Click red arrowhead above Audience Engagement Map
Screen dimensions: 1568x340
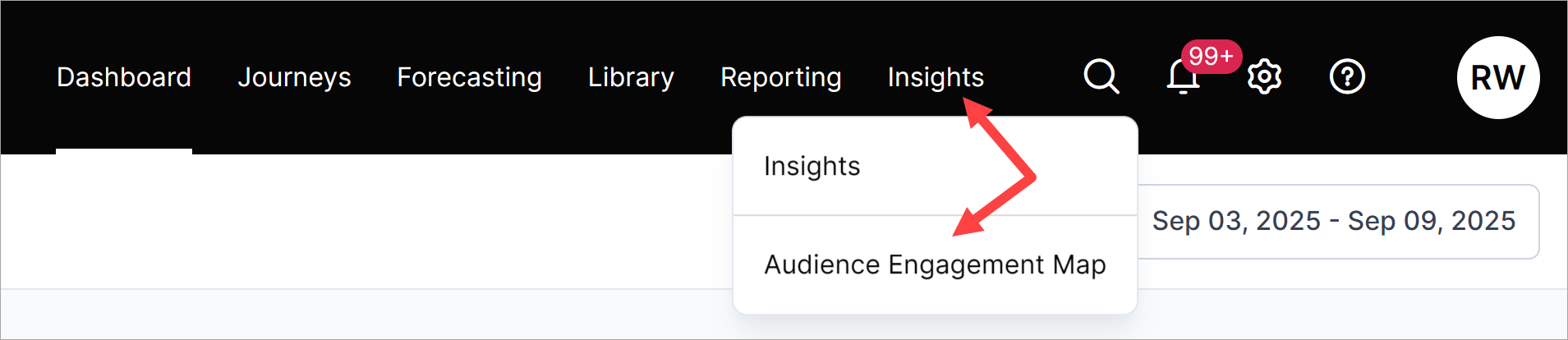pyautogui.click(x=967, y=223)
